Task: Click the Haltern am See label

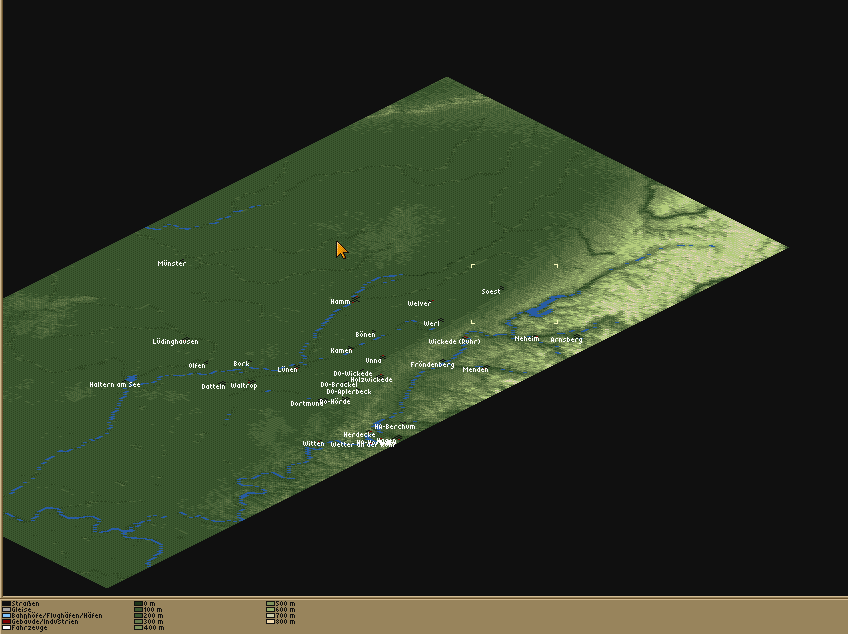Action: coord(115,385)
